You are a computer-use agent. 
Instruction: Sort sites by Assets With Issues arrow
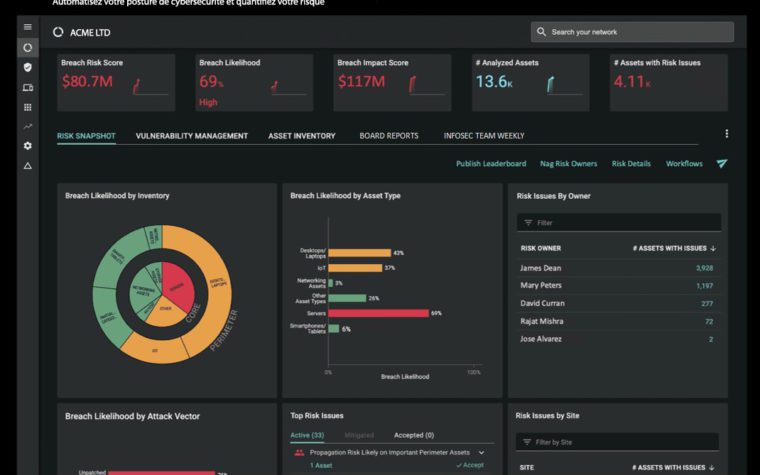click(x=712, y=468)
